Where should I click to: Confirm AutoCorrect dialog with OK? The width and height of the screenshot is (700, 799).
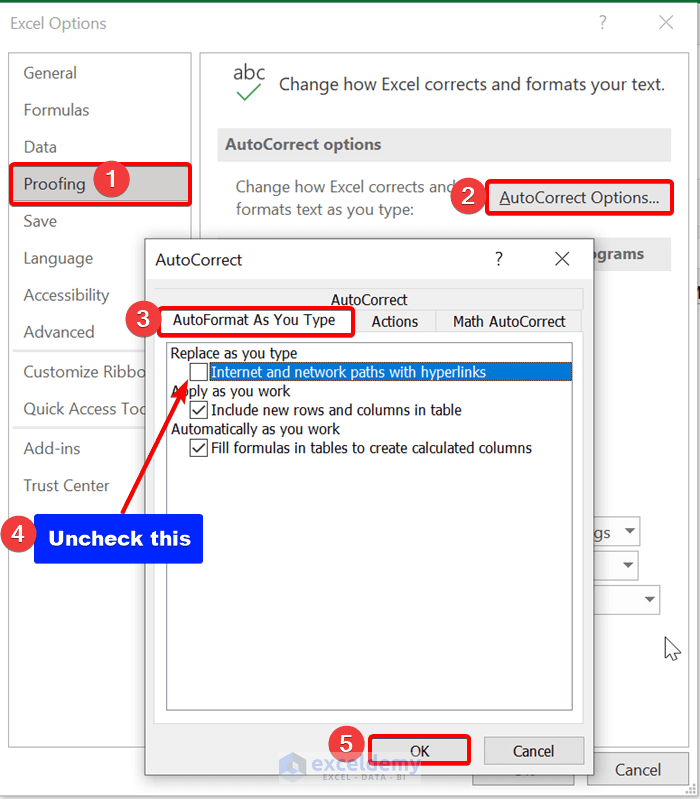419,751
